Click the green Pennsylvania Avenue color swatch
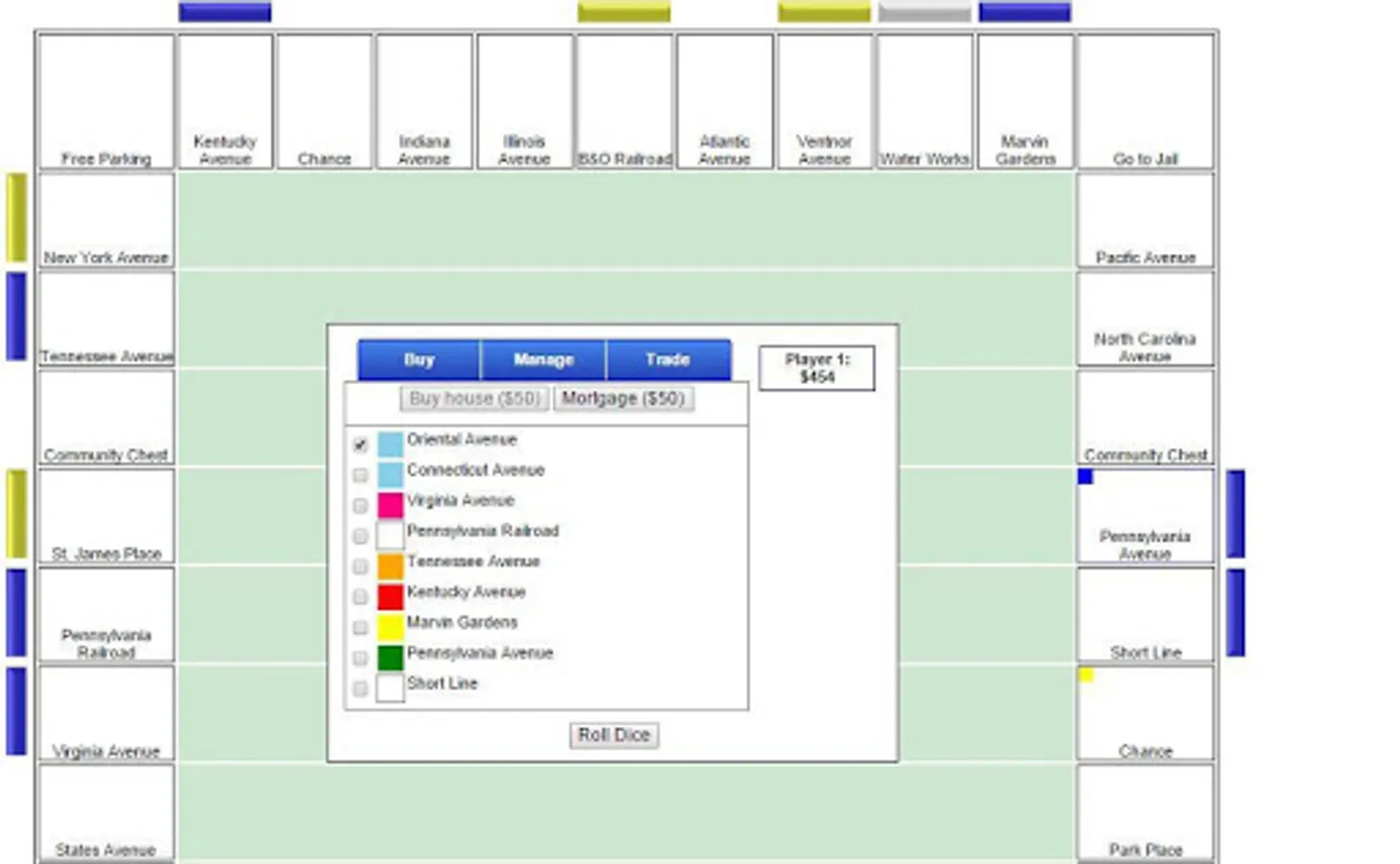1400x864 pixels. (389, 658)
